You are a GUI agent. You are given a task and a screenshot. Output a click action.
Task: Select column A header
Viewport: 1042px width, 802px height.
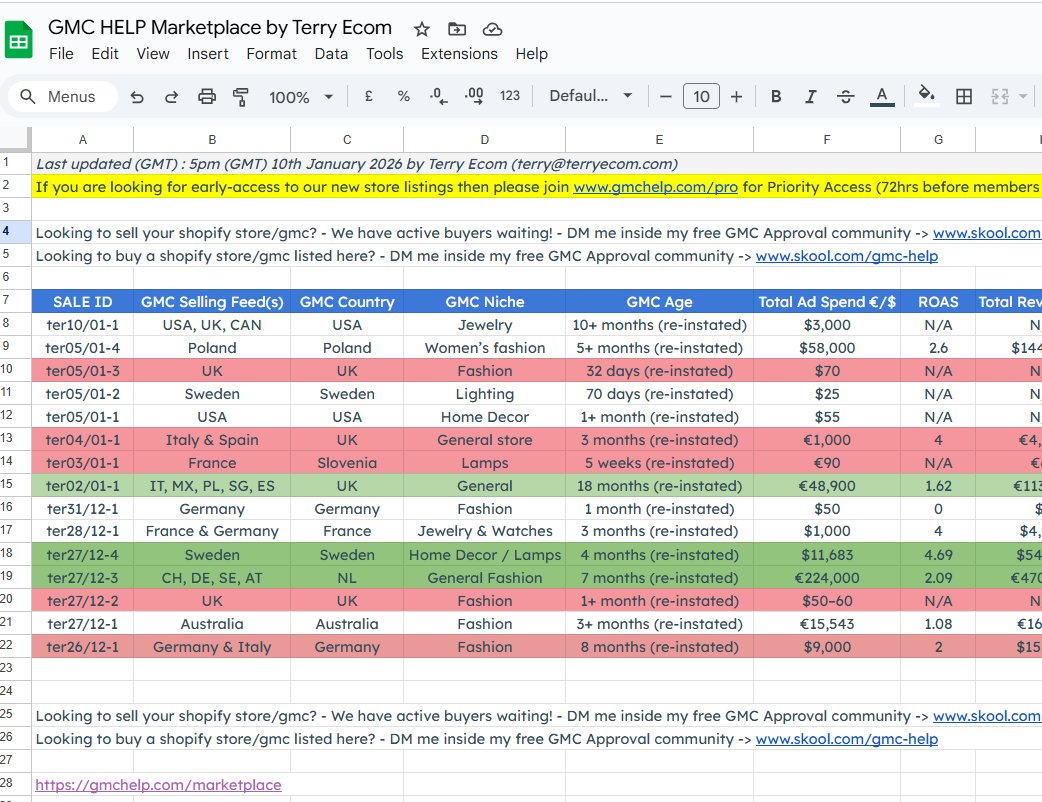[x=82, y=140]
